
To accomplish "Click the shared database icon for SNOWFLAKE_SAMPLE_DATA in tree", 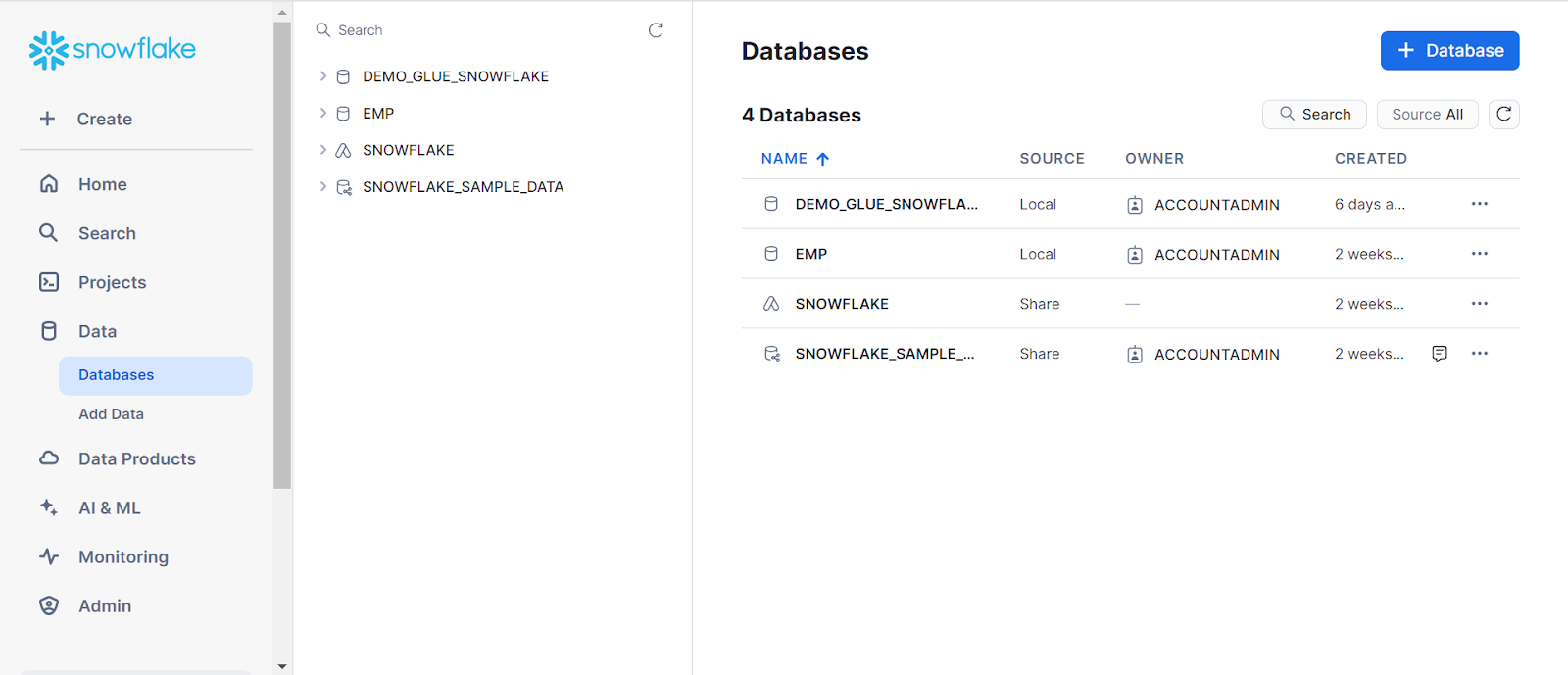I will click(x=344, y=187).
